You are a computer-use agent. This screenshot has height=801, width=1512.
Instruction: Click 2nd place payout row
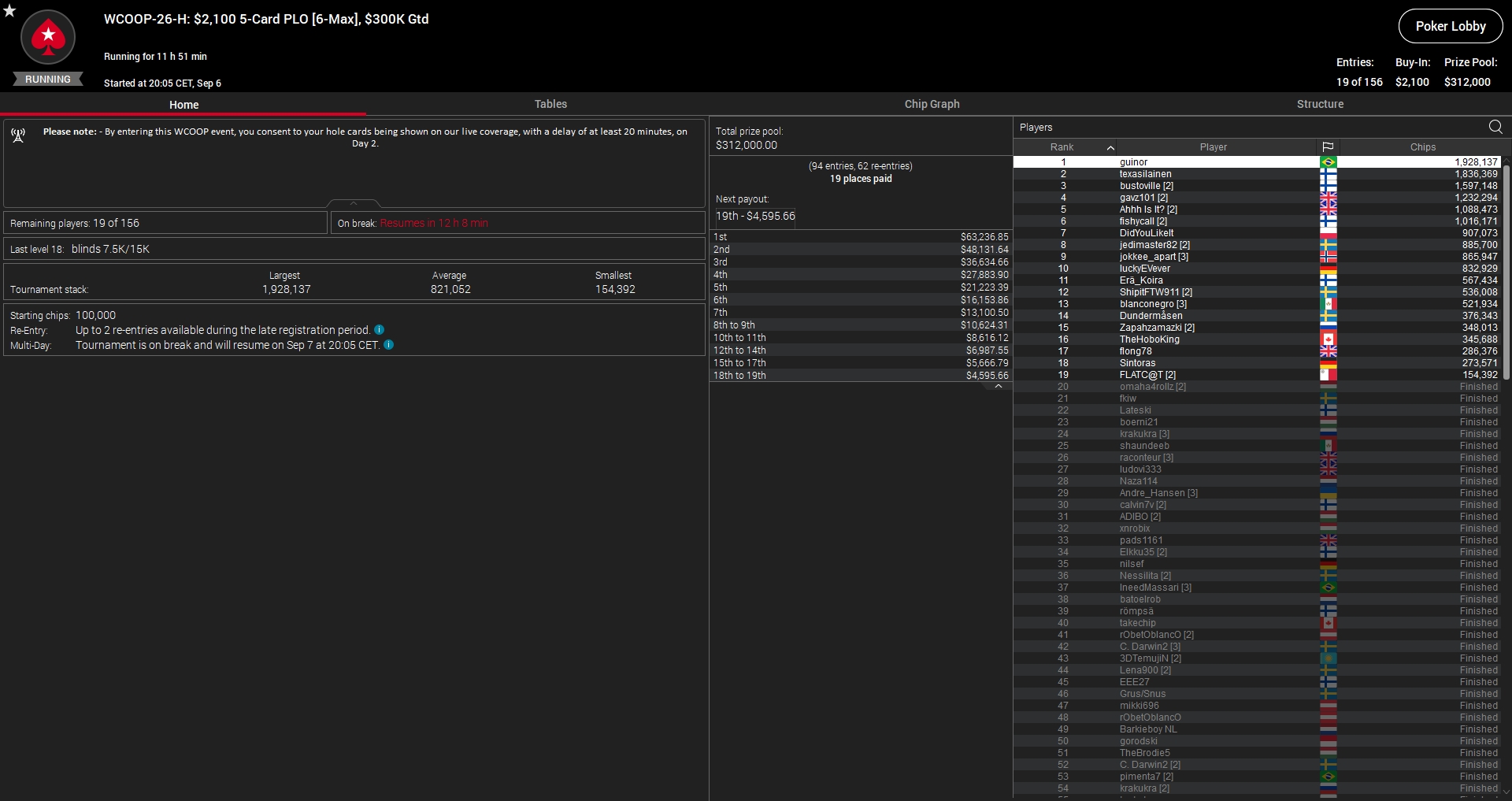[861, 250]
